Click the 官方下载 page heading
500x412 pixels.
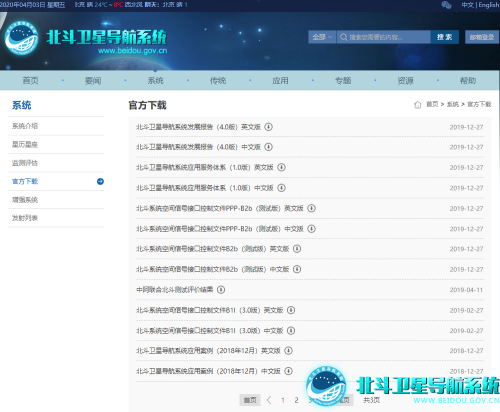147,105
